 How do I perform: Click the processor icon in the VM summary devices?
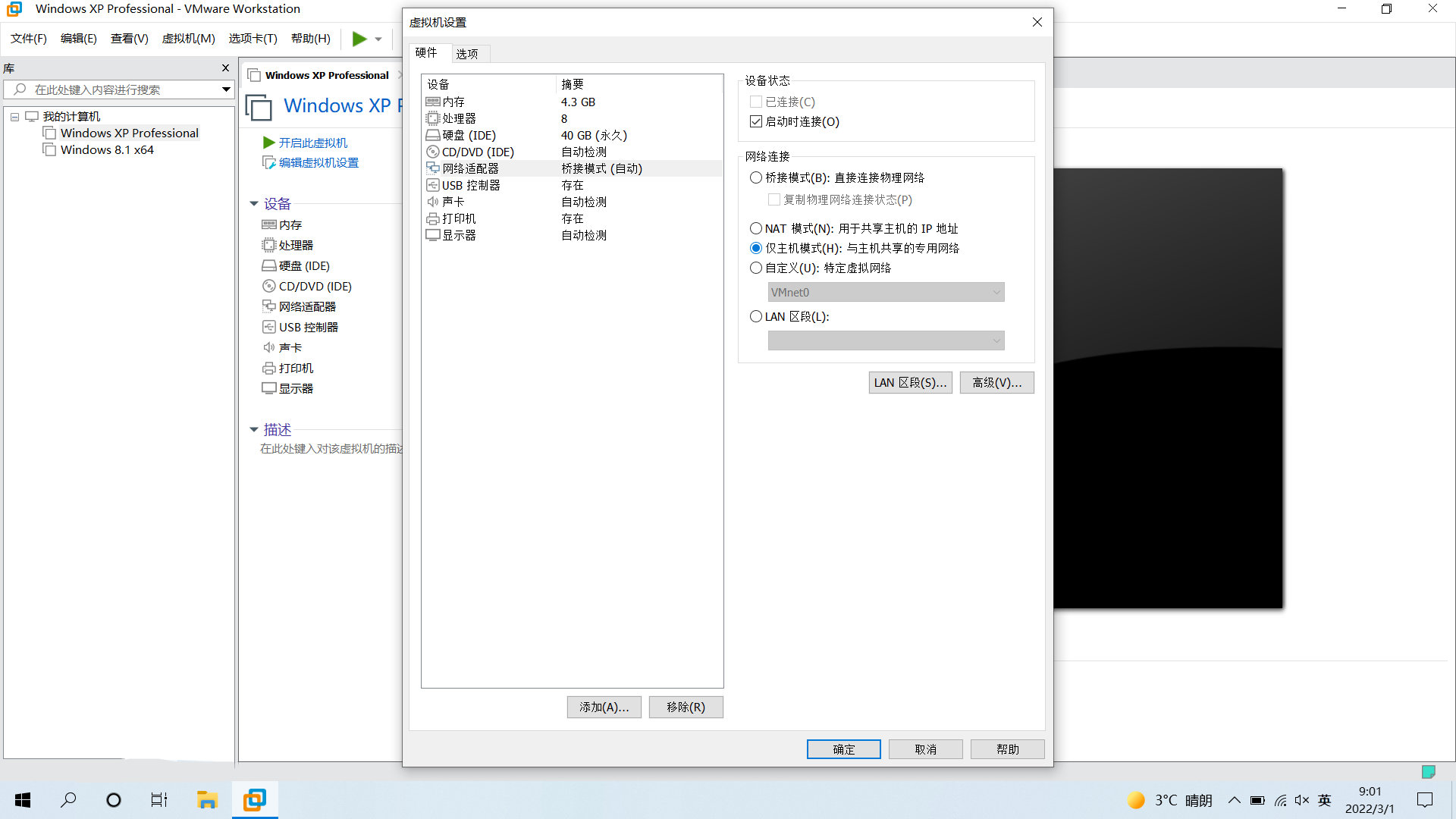(x=268, y=245)
